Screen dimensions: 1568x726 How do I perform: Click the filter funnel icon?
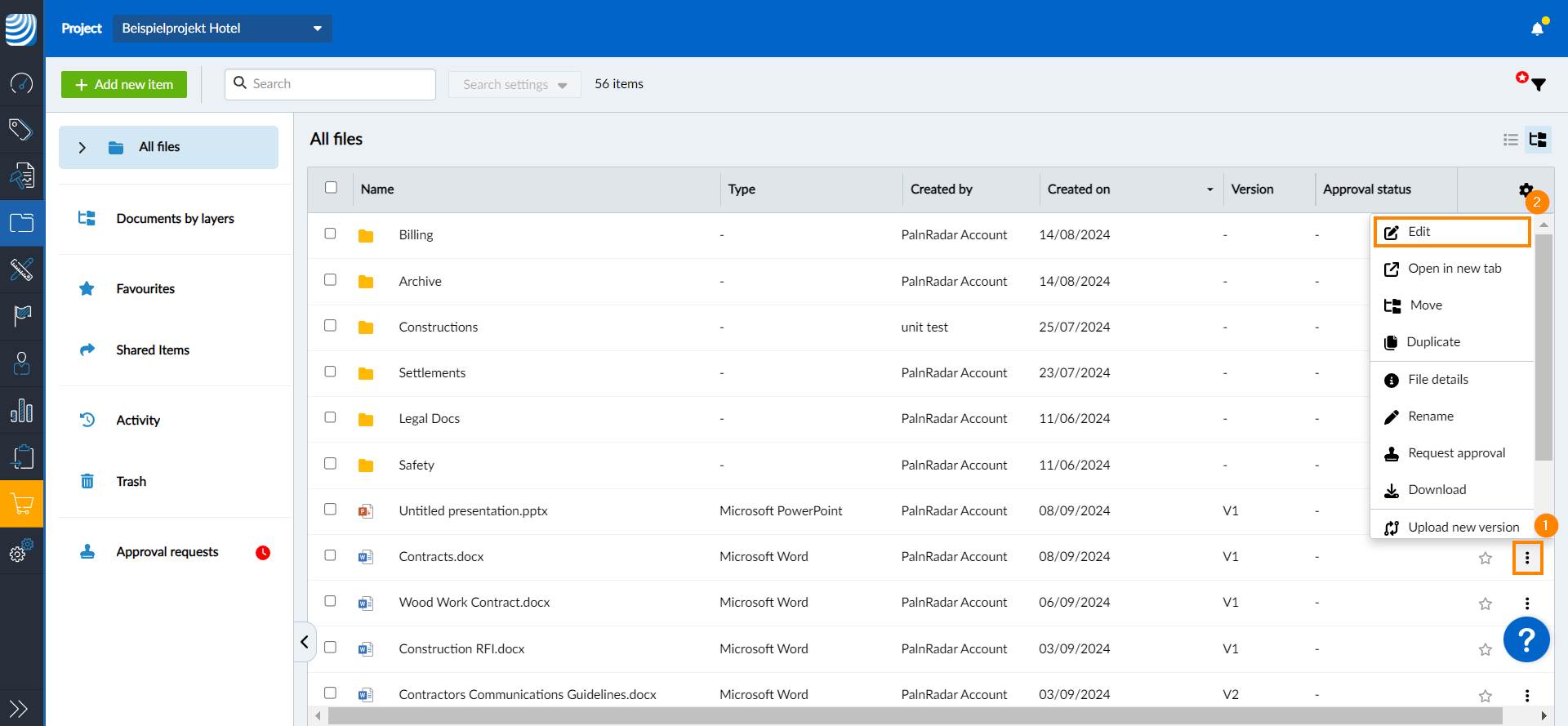click(x=1539, y=84)
